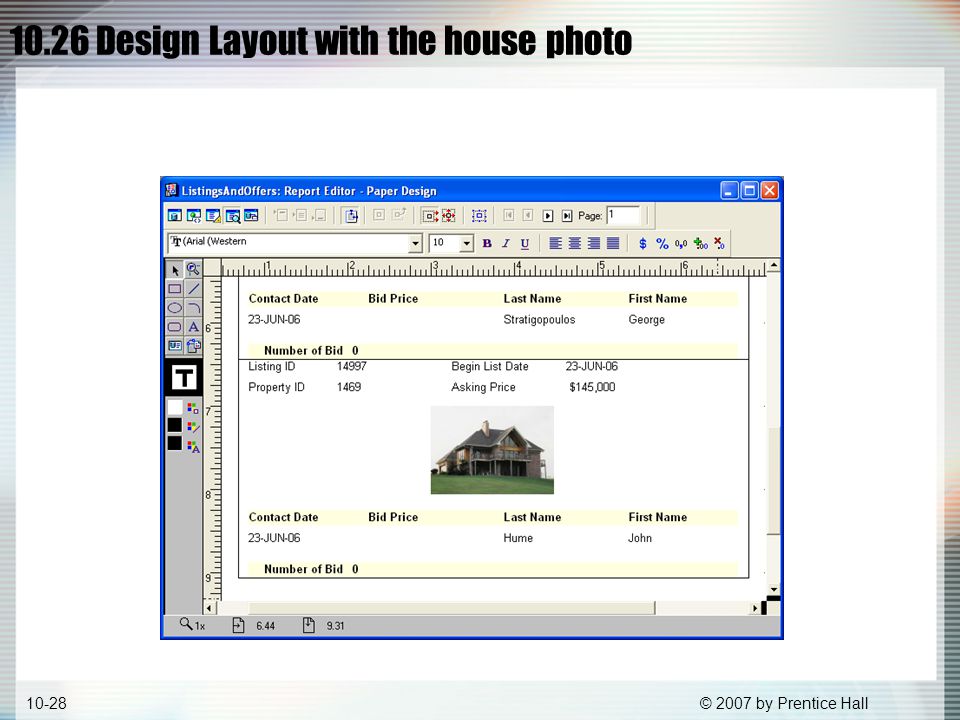Toggle underline formatting
The height and width of the screenshot is (720, 960).
click(525, 243)
